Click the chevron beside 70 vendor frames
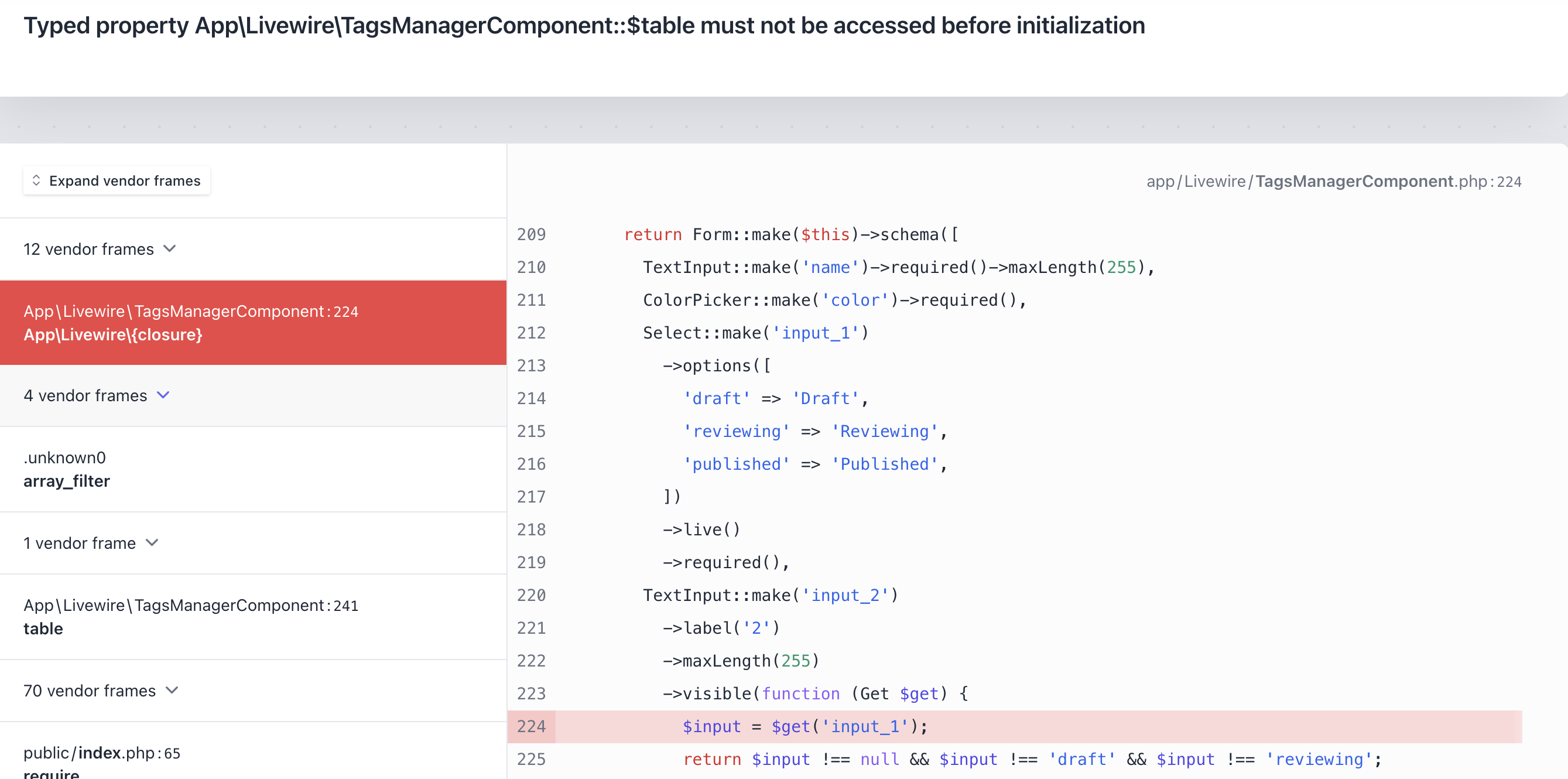 click(x=172, y=690)
